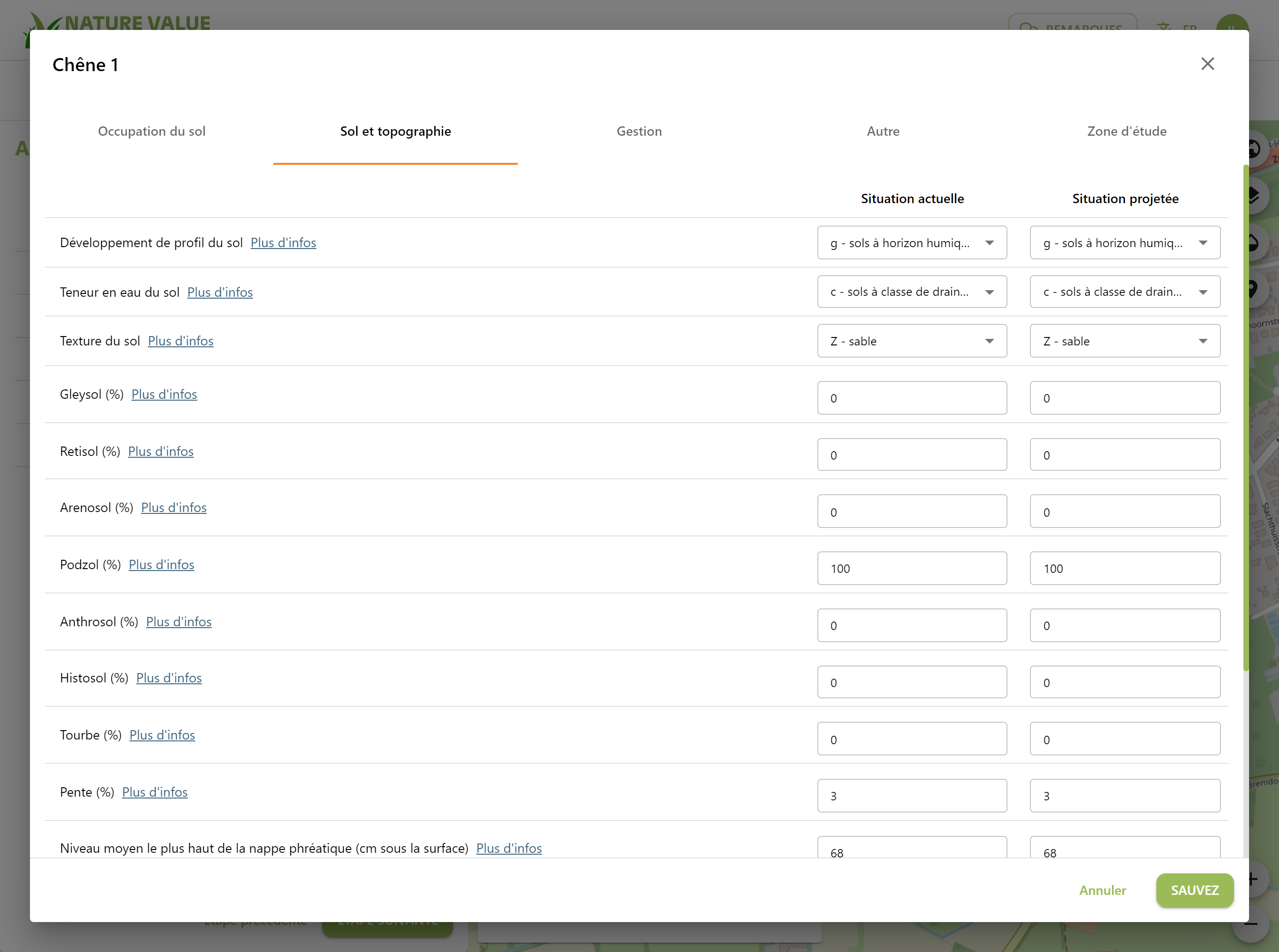Open projected soil profile development dropdown

pyautogui.click(x=1125, y=242)
